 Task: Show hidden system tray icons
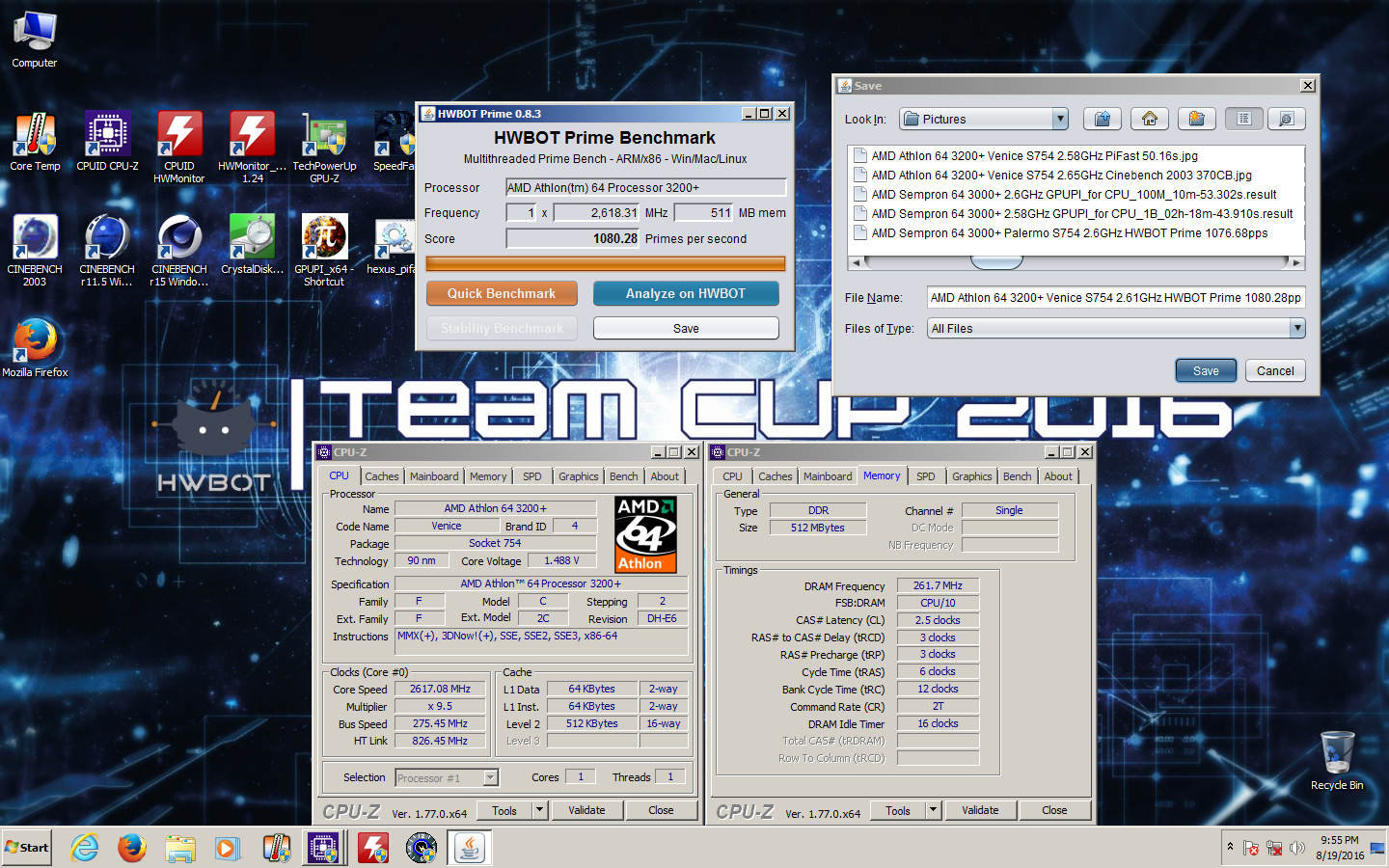[1230, 847]
